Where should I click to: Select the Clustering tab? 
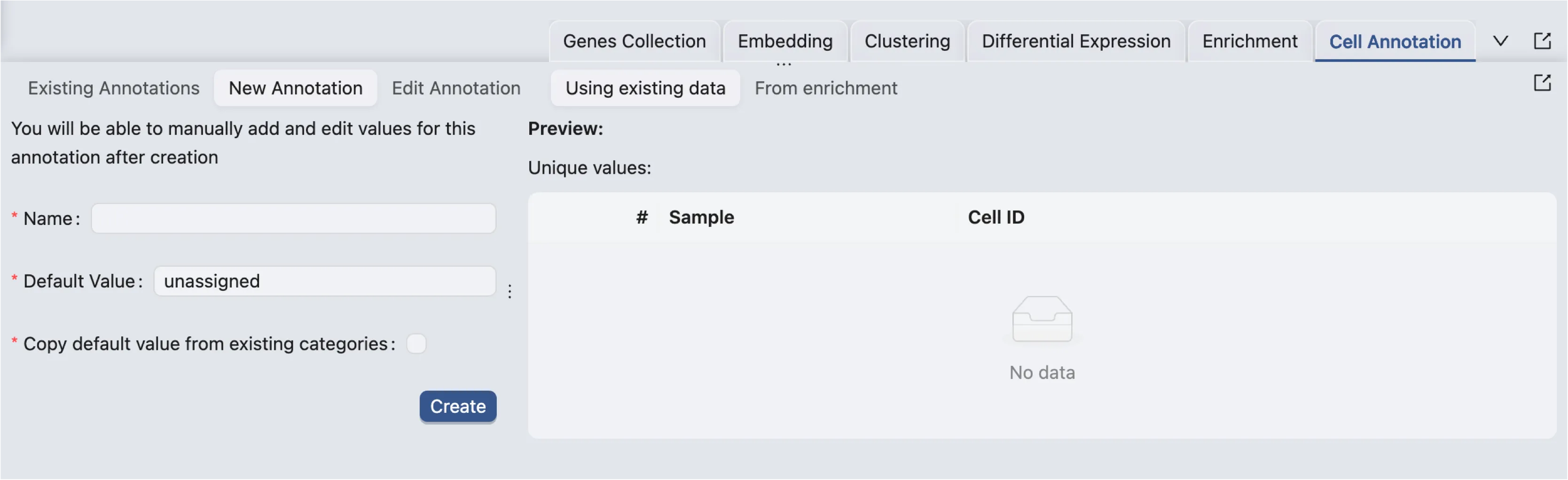pos(907,41)
